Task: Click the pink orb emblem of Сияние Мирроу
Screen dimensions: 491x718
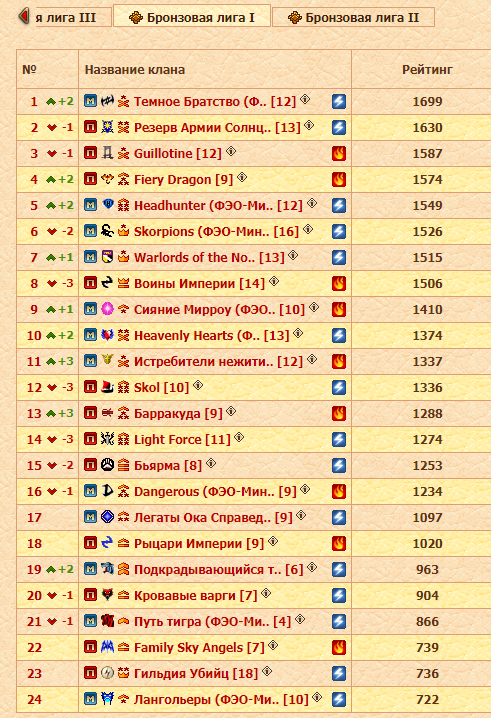Action: click(107, 309)
